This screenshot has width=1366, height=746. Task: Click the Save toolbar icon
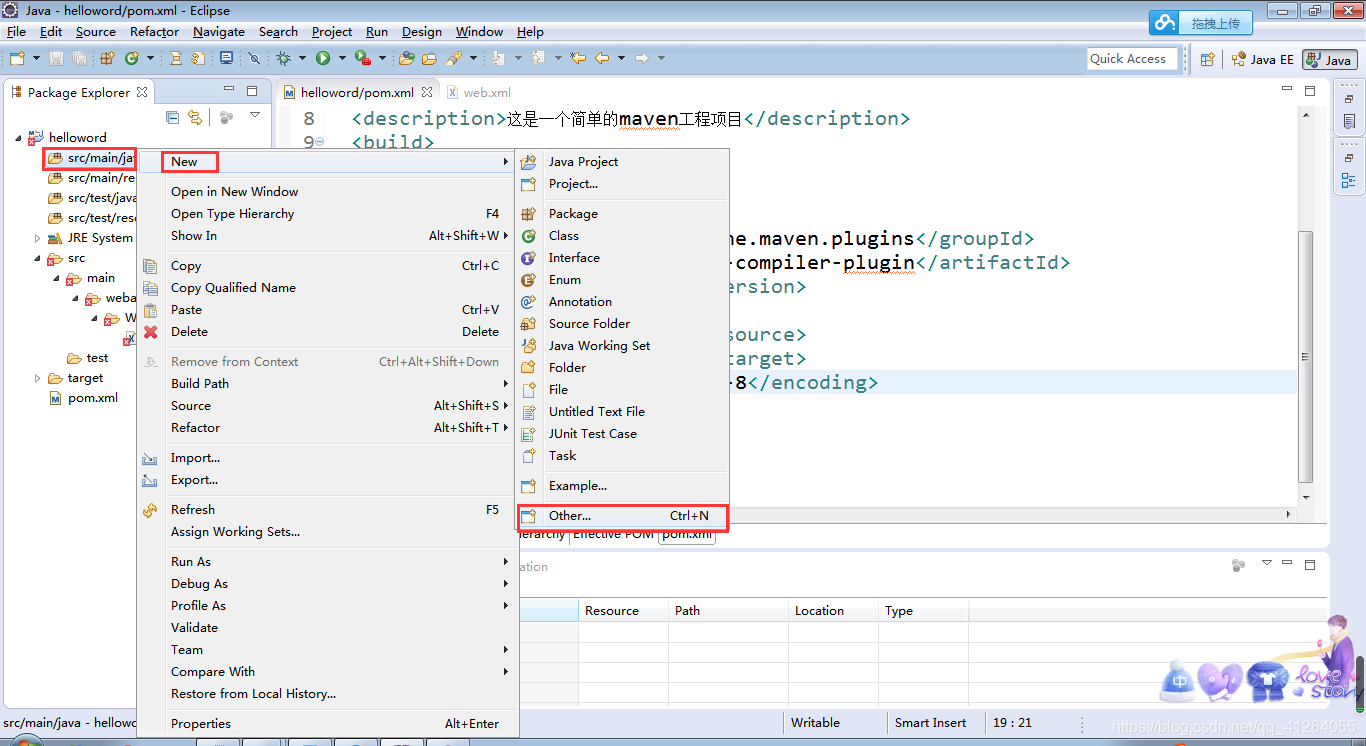coord(56,59)
